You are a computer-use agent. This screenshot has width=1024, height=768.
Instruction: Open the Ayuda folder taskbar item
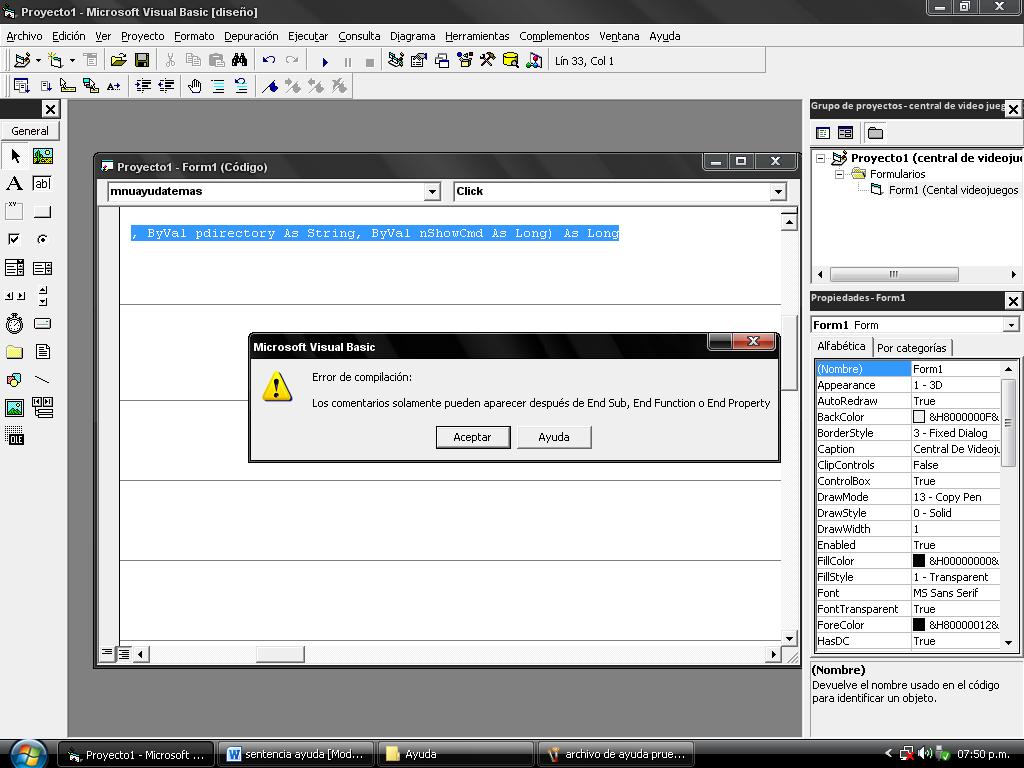(455, 754)
